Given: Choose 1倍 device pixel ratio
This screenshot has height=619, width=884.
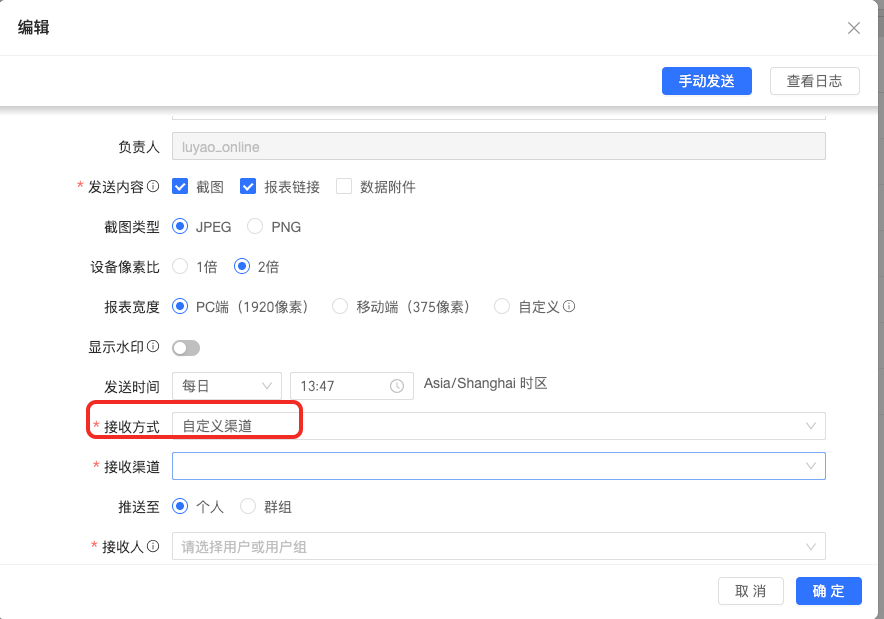Looking at the screenshot, I should click(181, 267).
